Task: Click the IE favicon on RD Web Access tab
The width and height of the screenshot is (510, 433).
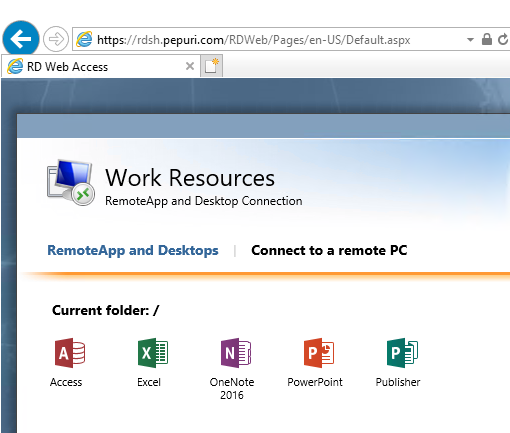Action: (15, 66)
